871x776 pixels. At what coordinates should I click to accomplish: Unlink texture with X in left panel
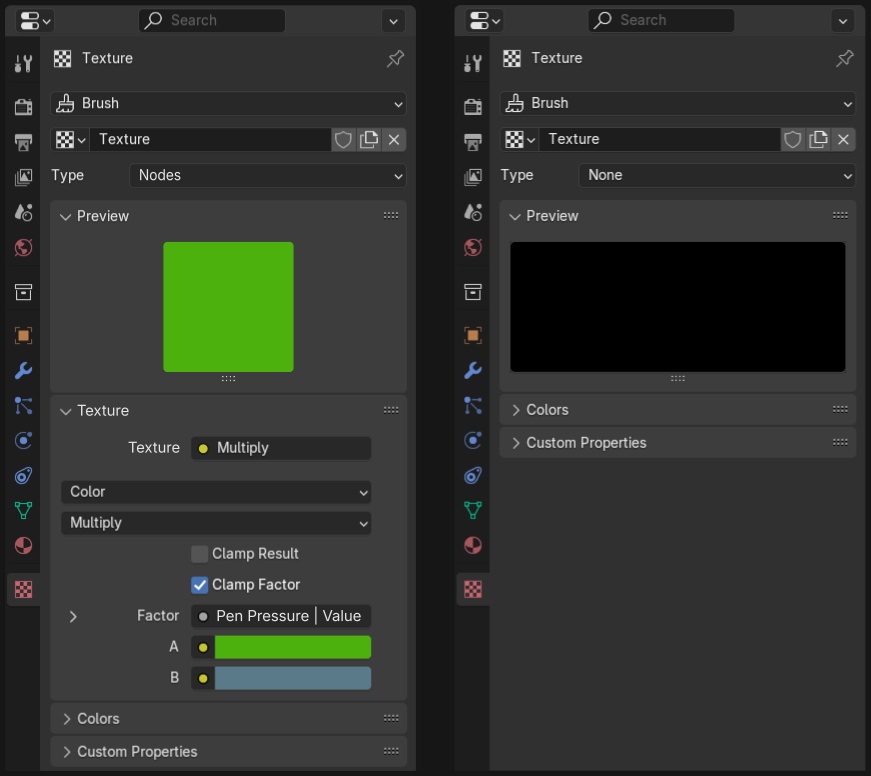394,139
